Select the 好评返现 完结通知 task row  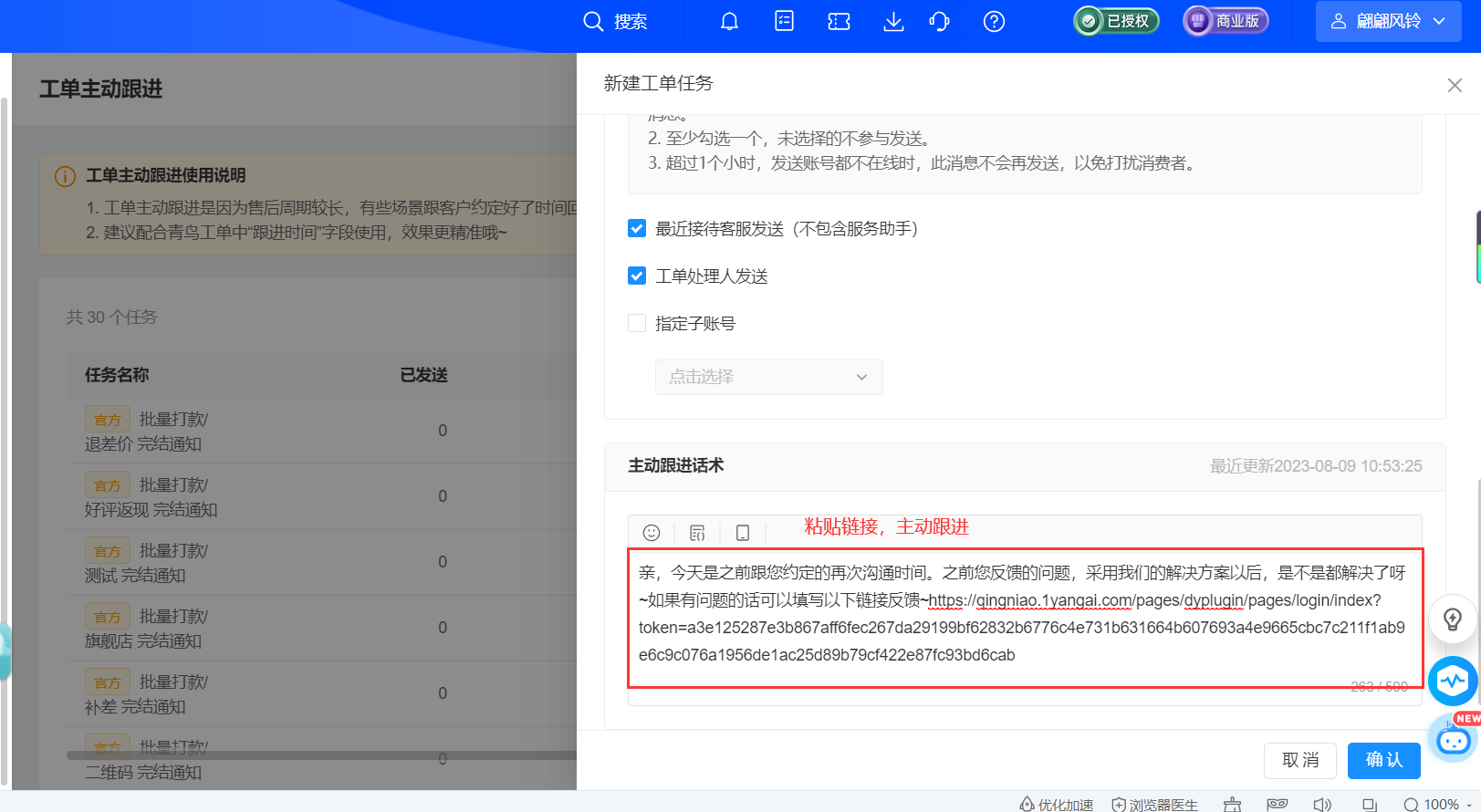pyautogui.click(x=321, y=496)
